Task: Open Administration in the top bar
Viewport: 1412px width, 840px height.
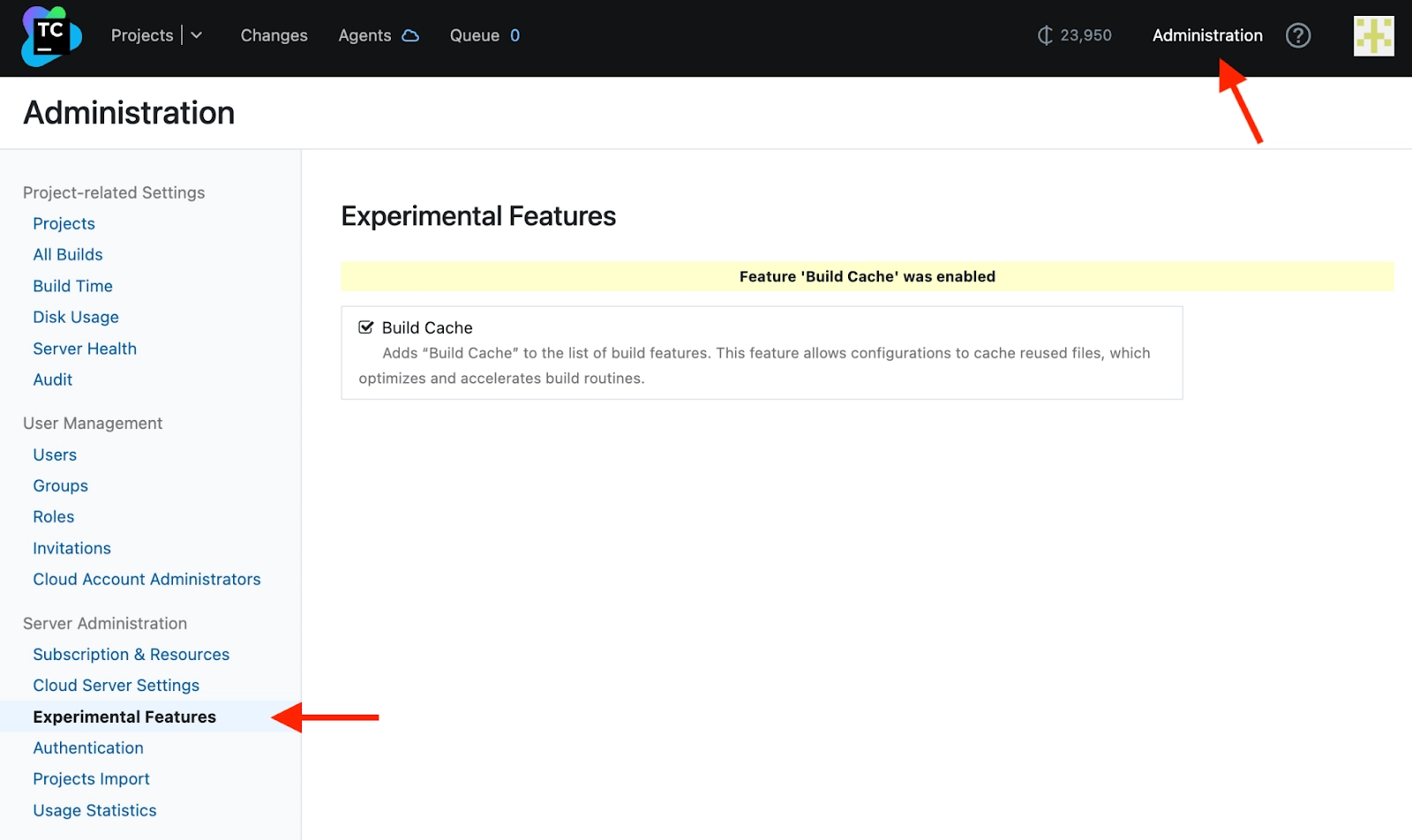Action: coord(1207,35)
